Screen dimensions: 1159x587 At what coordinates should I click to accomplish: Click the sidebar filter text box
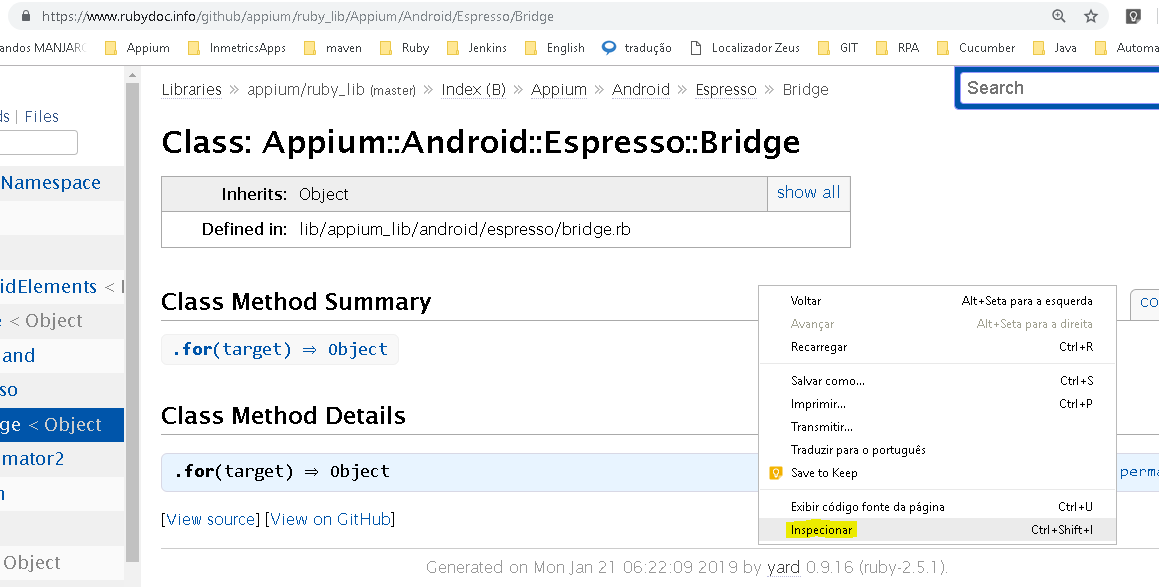38,143
